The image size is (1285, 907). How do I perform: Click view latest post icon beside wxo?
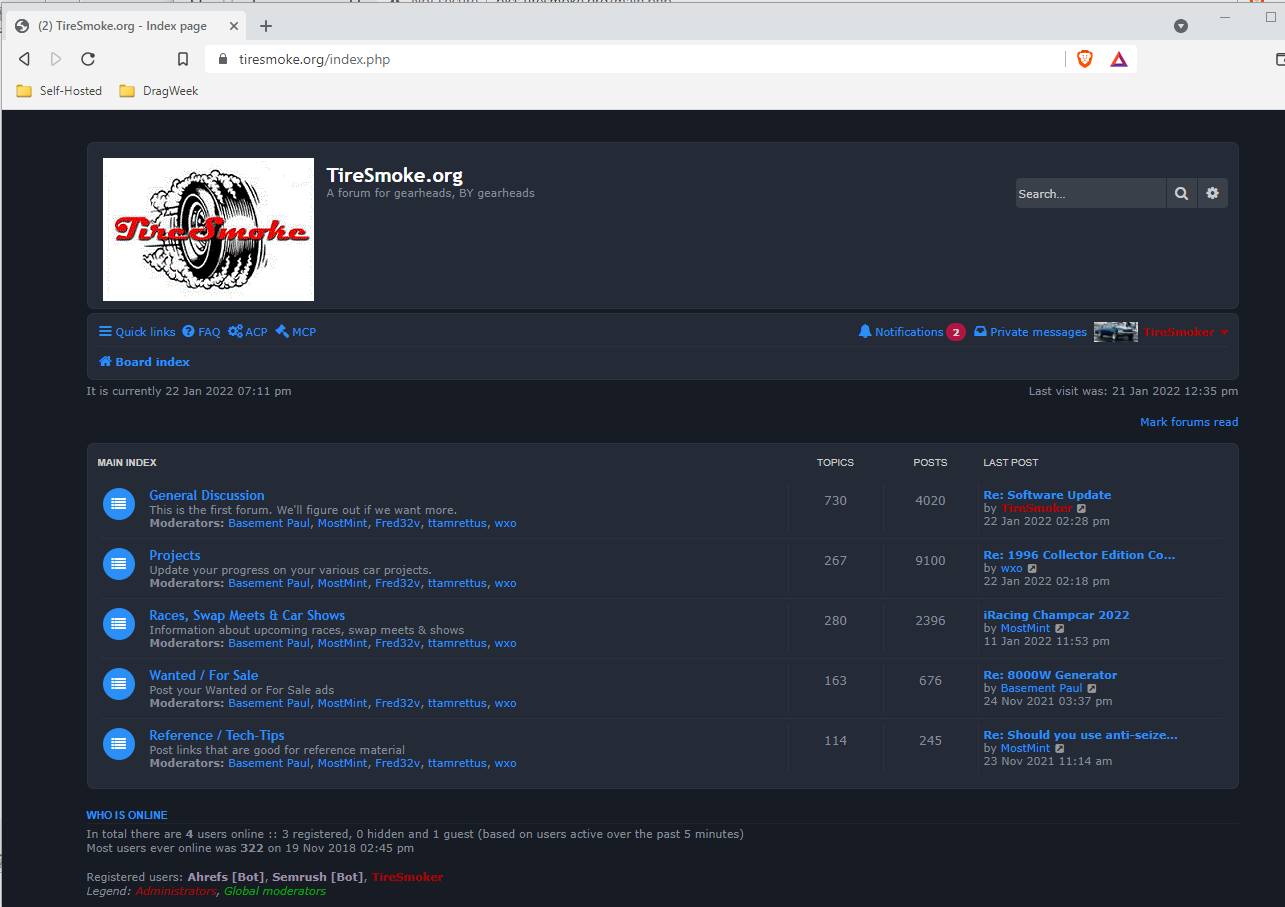coord(1033,568)
